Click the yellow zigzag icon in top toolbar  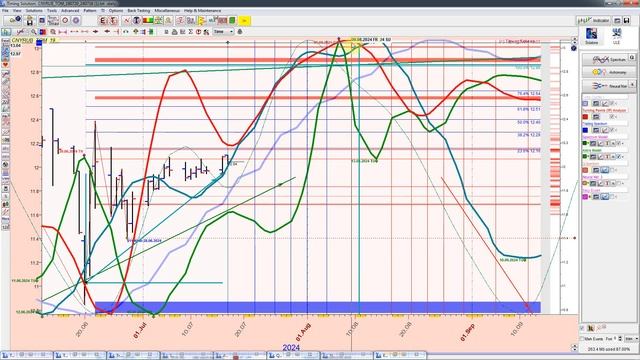click(x=202, y=20)
